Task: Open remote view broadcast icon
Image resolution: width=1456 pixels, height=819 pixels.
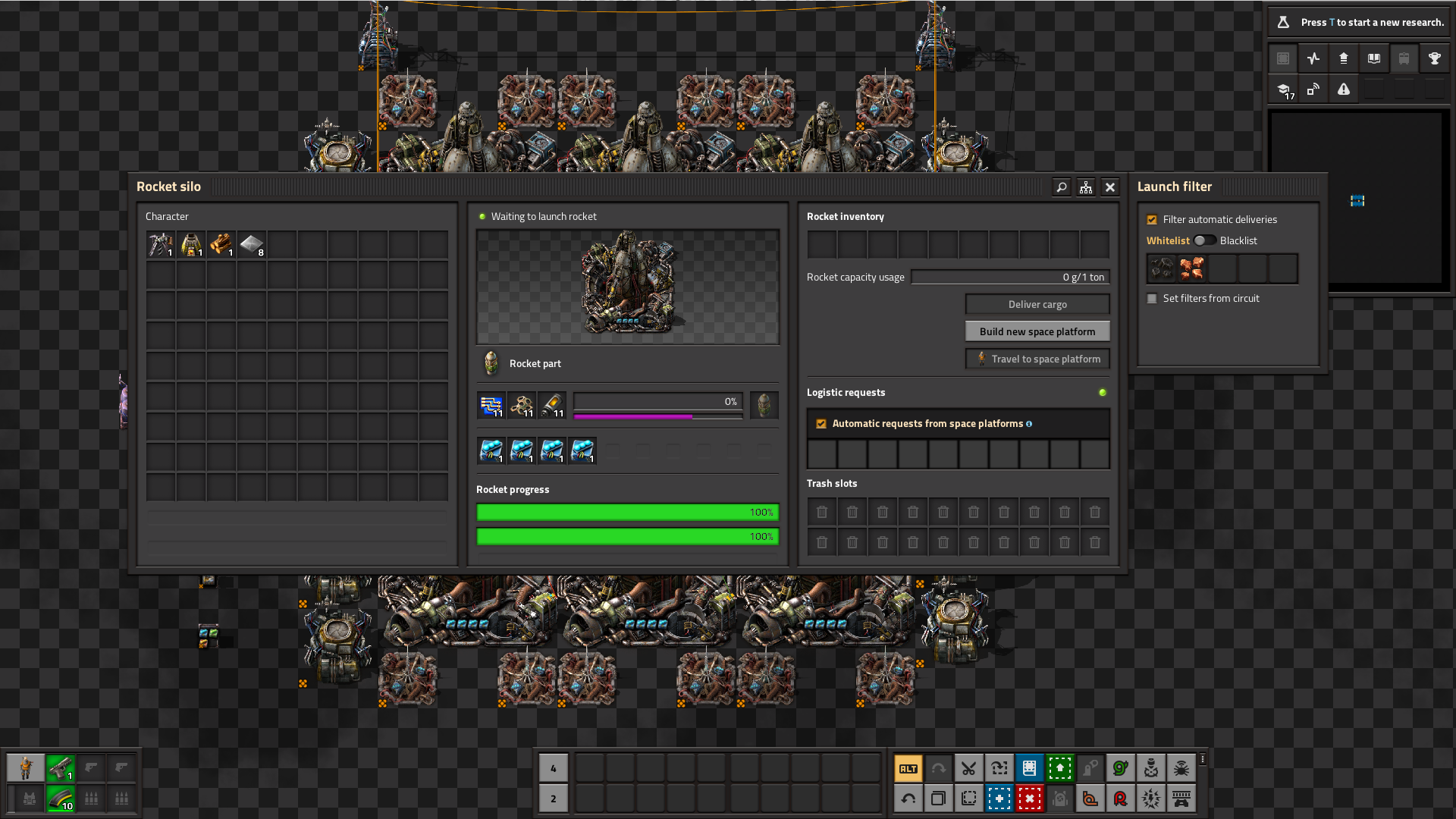Action: 1313,89
